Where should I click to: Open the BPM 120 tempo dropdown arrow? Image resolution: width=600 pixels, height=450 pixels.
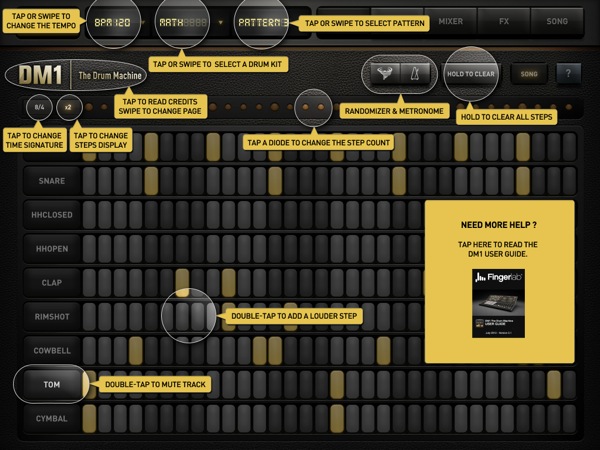(143, 22)
